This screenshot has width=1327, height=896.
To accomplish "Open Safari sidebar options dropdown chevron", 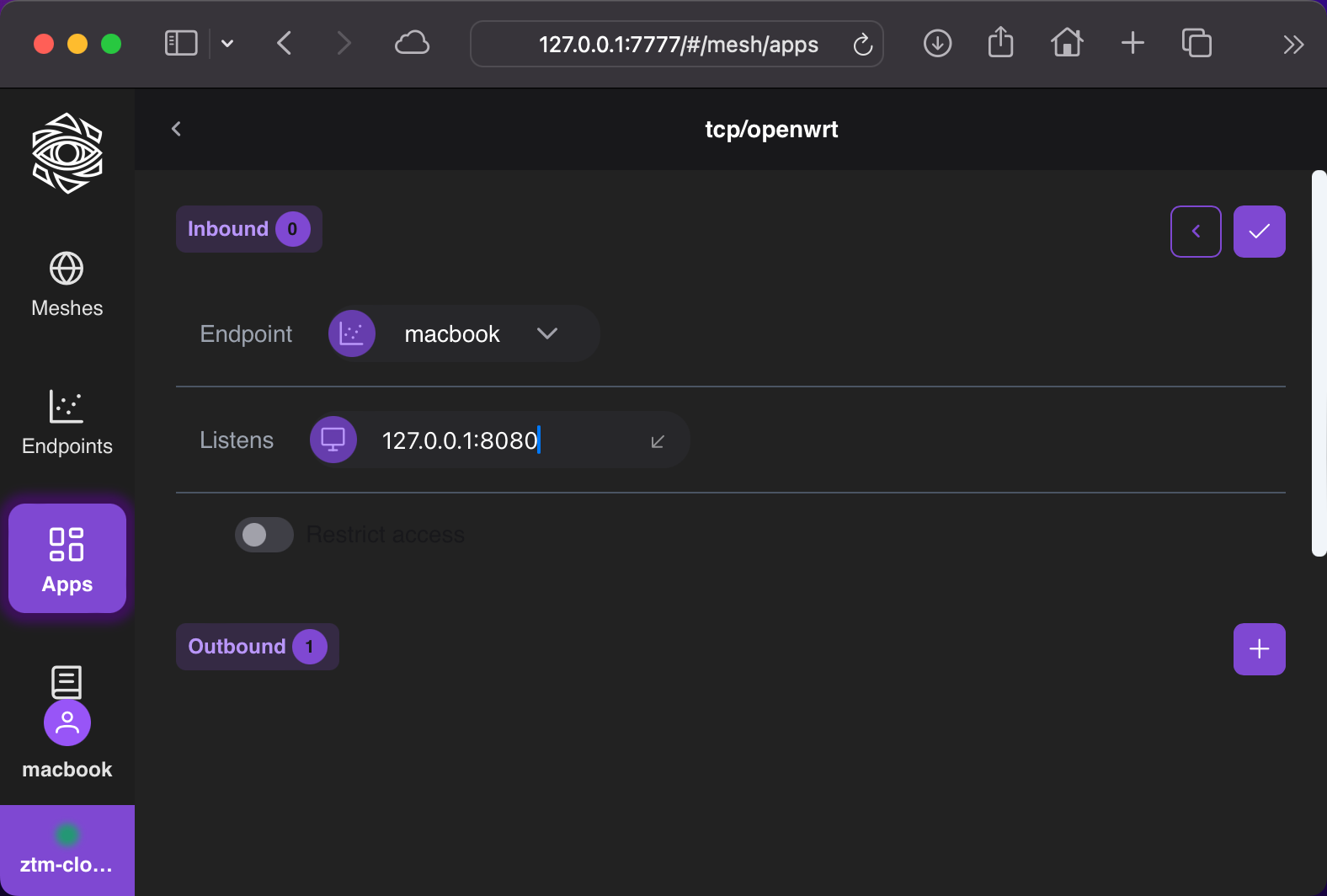I will pyautogui.click(x=227, y=44).
